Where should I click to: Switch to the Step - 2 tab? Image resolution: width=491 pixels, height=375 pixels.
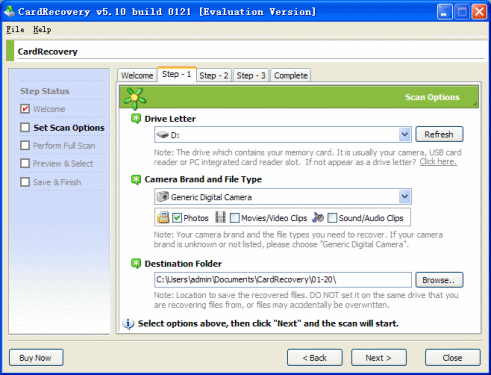click(x=214, y=76)
